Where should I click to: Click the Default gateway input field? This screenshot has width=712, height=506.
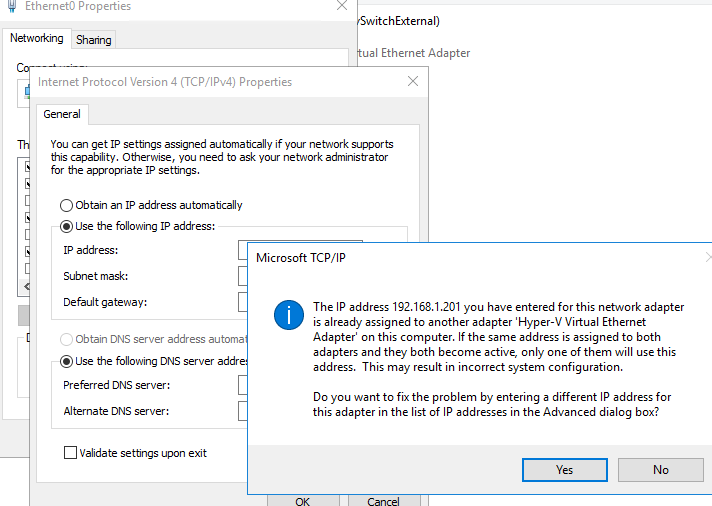click(x=243, y=302)
